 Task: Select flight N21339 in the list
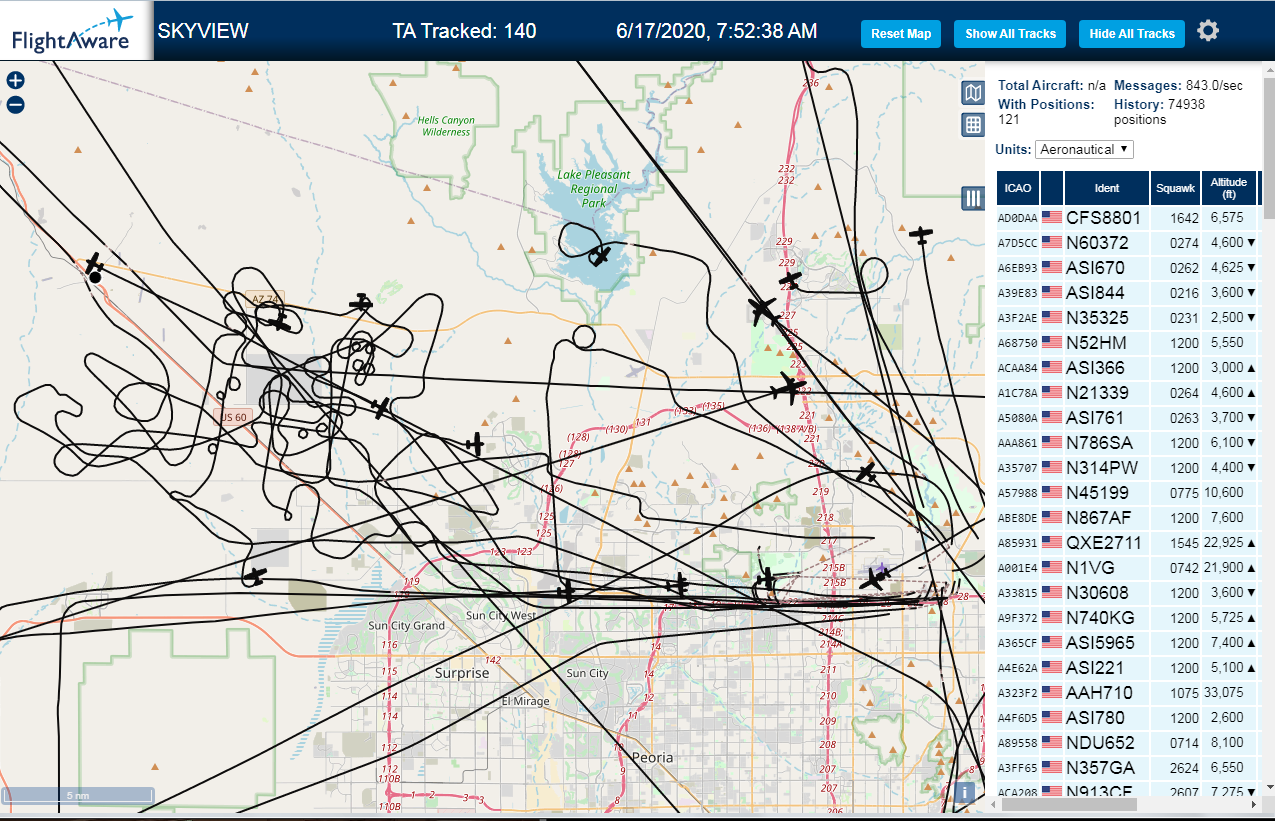[1097, 392]
